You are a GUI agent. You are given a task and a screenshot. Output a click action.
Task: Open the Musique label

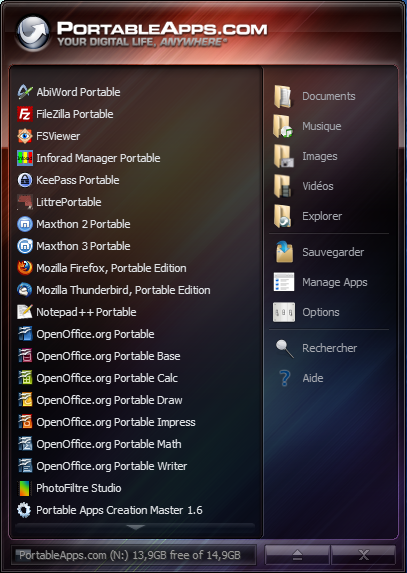[322, 126]
